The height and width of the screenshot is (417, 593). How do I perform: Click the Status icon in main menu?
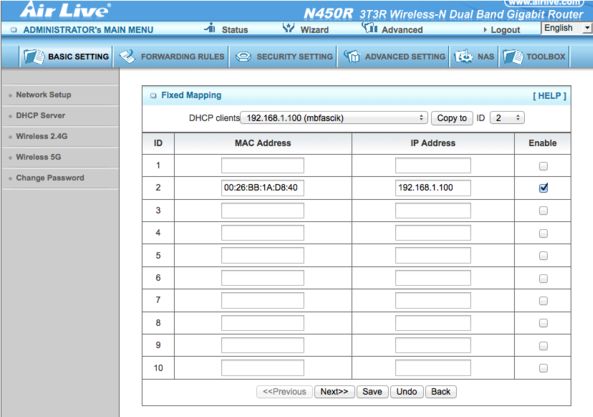(210, 28)
